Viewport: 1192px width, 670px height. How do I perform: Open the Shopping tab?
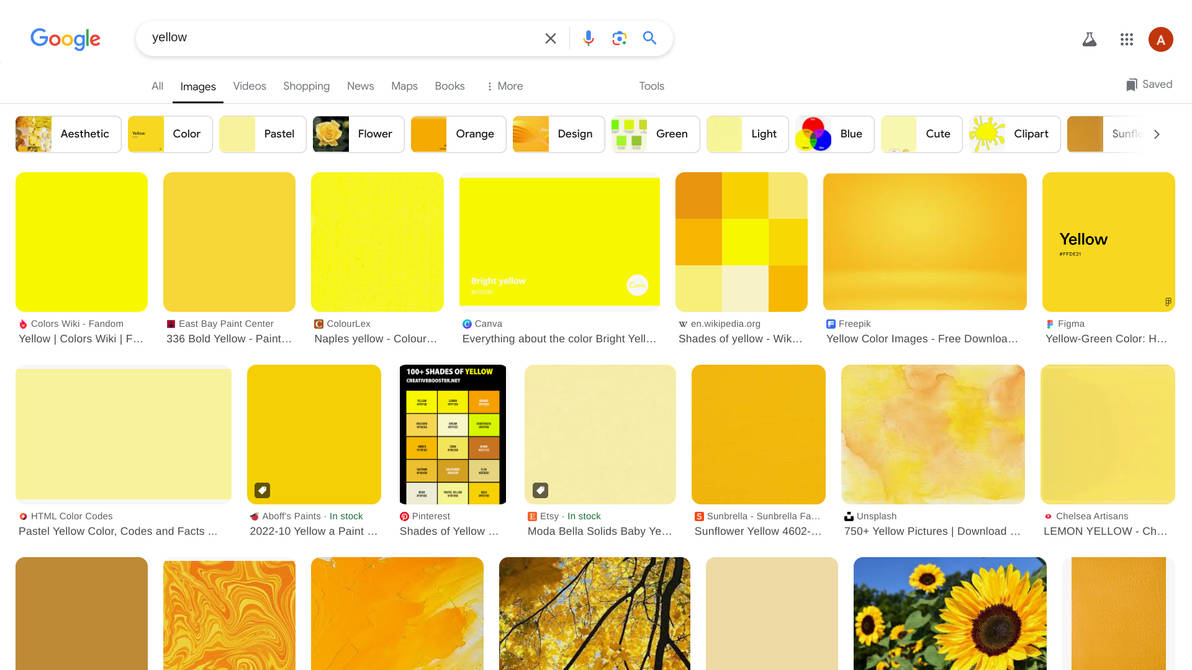306,86
